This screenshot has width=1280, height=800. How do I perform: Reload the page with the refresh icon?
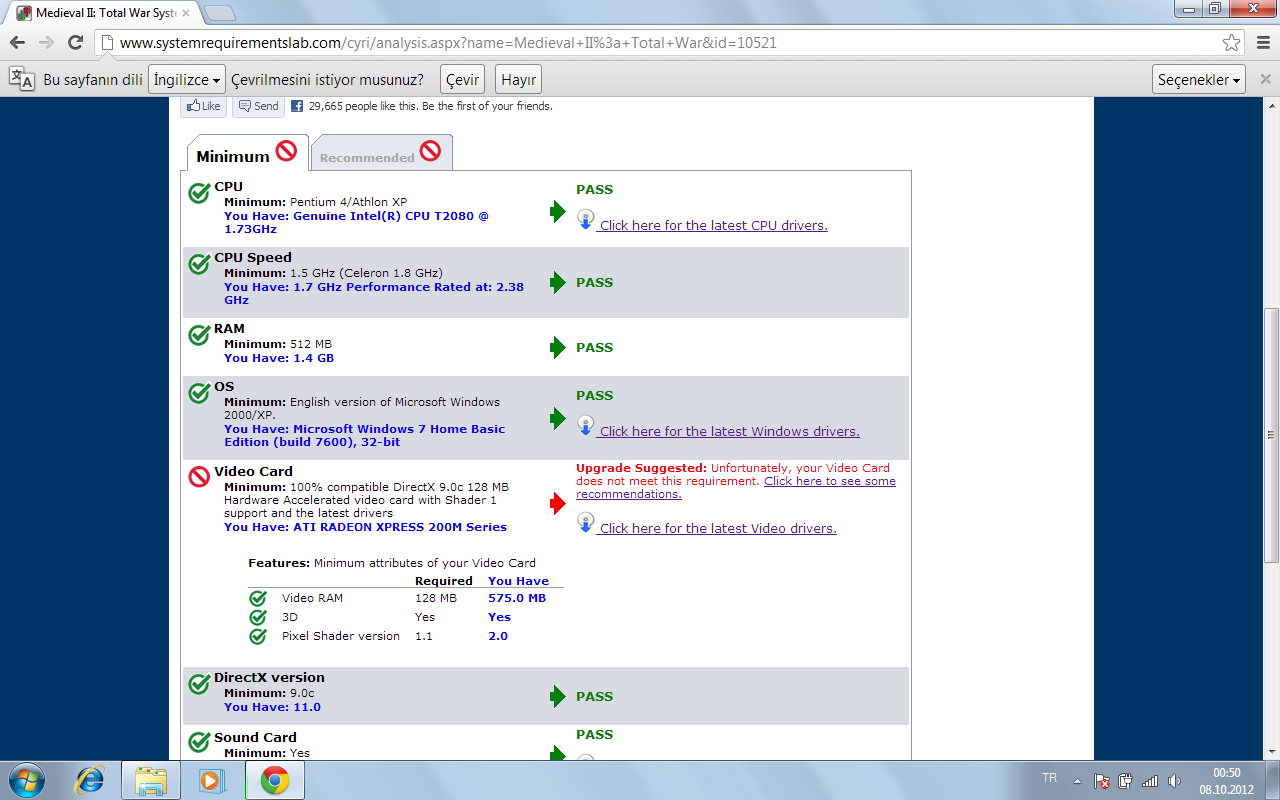point(75,43)
